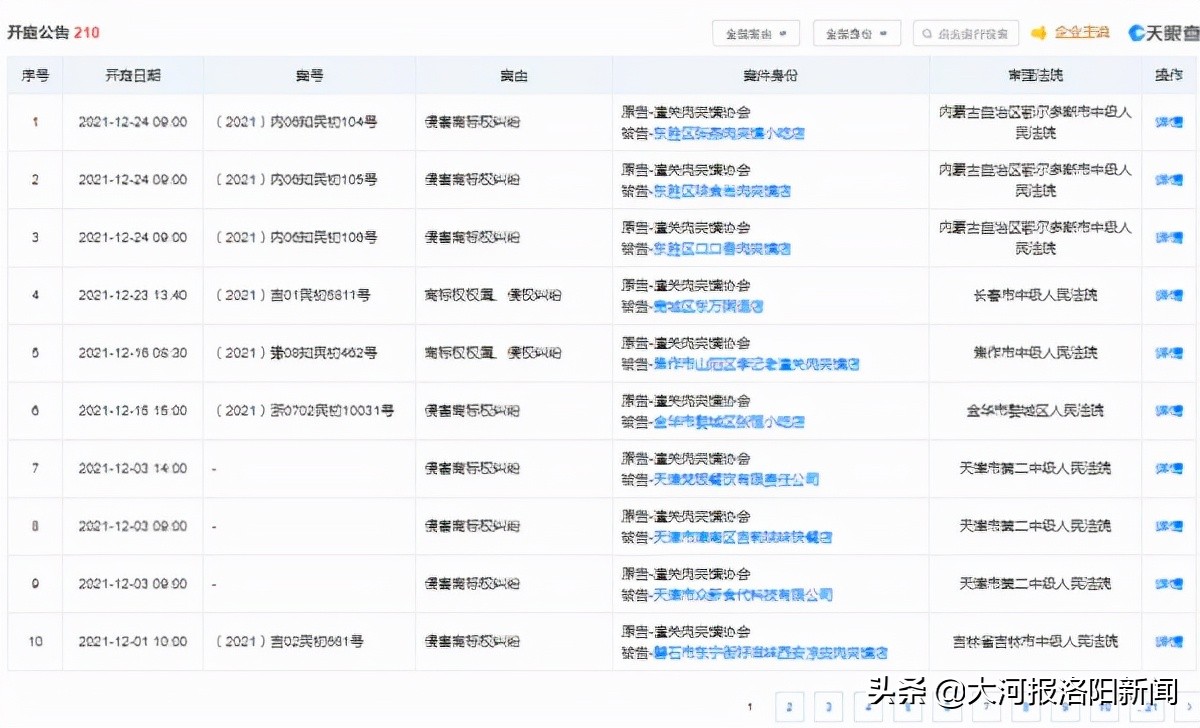The width and height of the screenshot is (1200, 728).
Task: Click the 开庭日期 column header
Action: pyautogui.click(x=132, y=76)
